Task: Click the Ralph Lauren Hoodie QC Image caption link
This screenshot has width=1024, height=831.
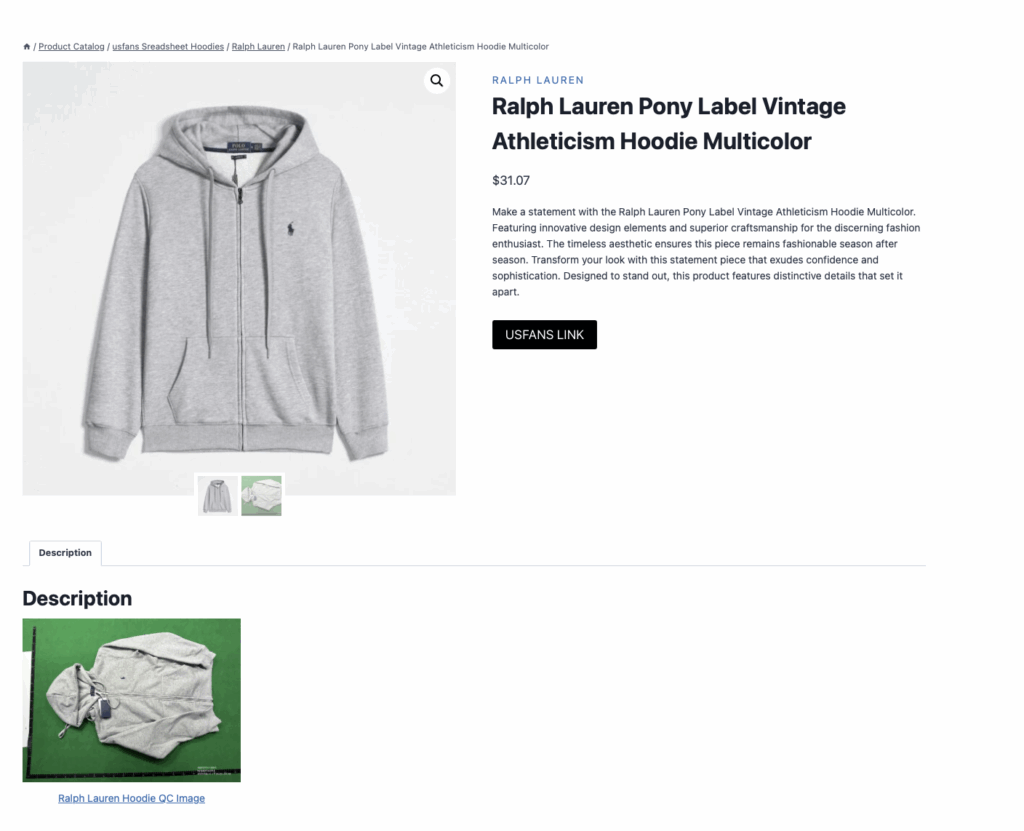Action: pyautogui.click(x=131, y=798)
